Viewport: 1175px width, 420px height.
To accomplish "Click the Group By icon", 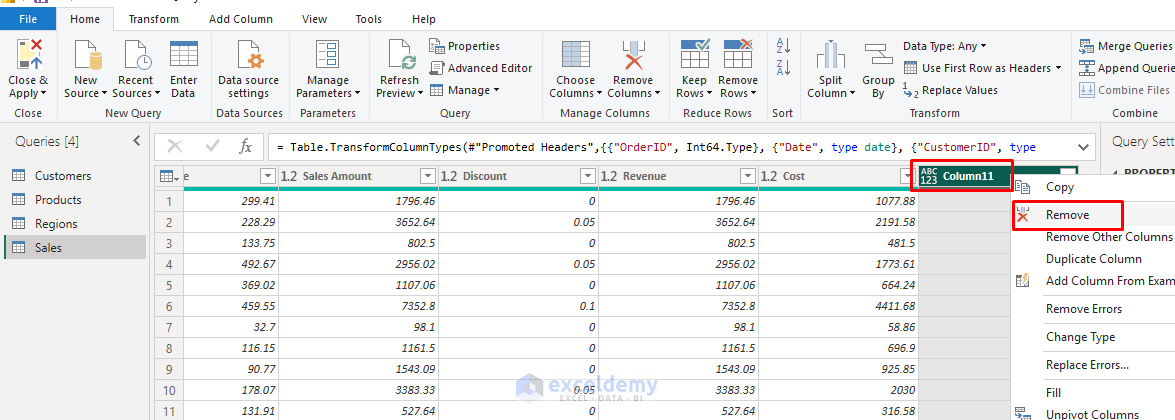I will [878, 56].
